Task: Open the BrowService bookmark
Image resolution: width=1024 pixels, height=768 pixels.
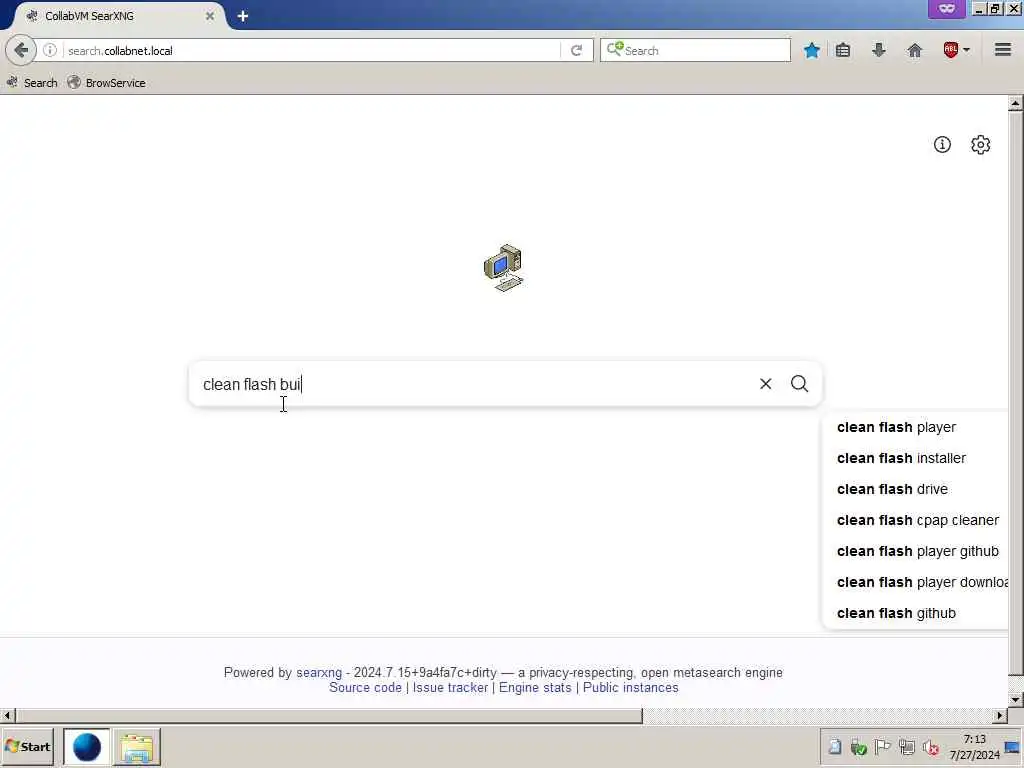Action: point(106,83)
